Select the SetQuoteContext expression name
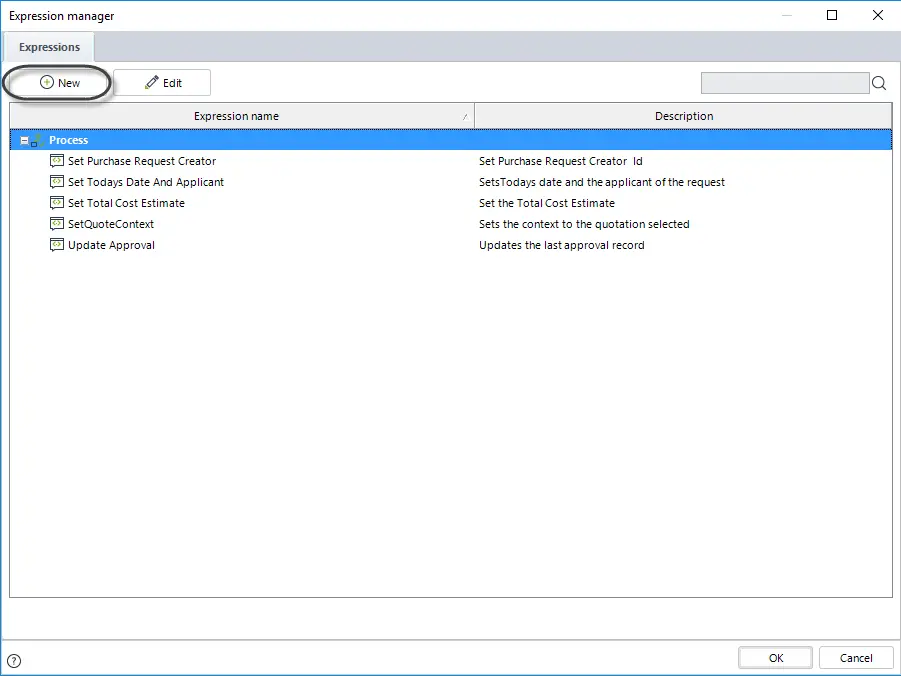 click(x=111, y=224)
